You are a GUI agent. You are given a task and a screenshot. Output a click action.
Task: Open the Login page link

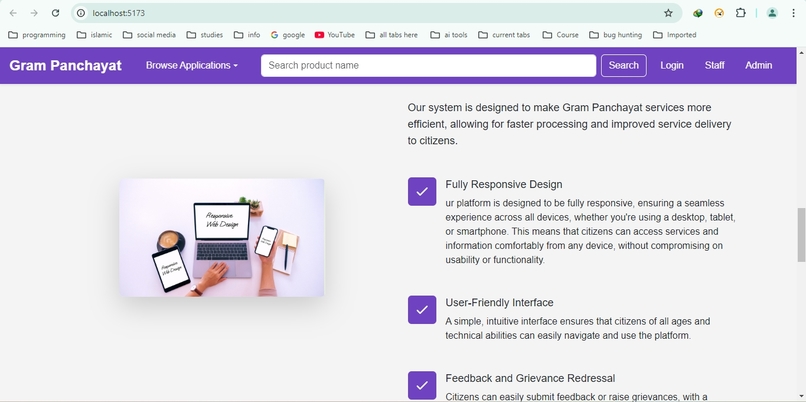click(x=672, y=65)
